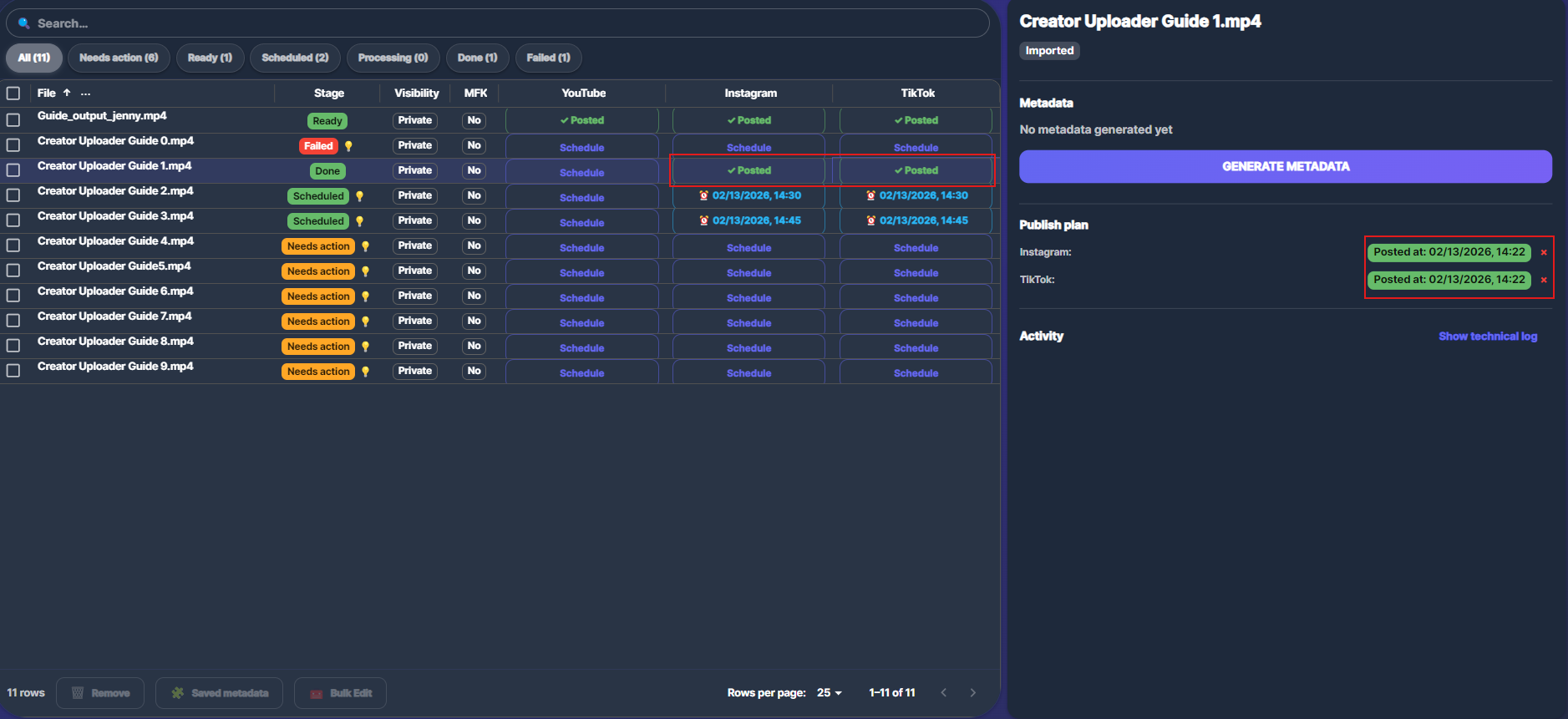Viewport: 1568px width, 719px height.
Task: Focus the Search input field
Action: 501,23
